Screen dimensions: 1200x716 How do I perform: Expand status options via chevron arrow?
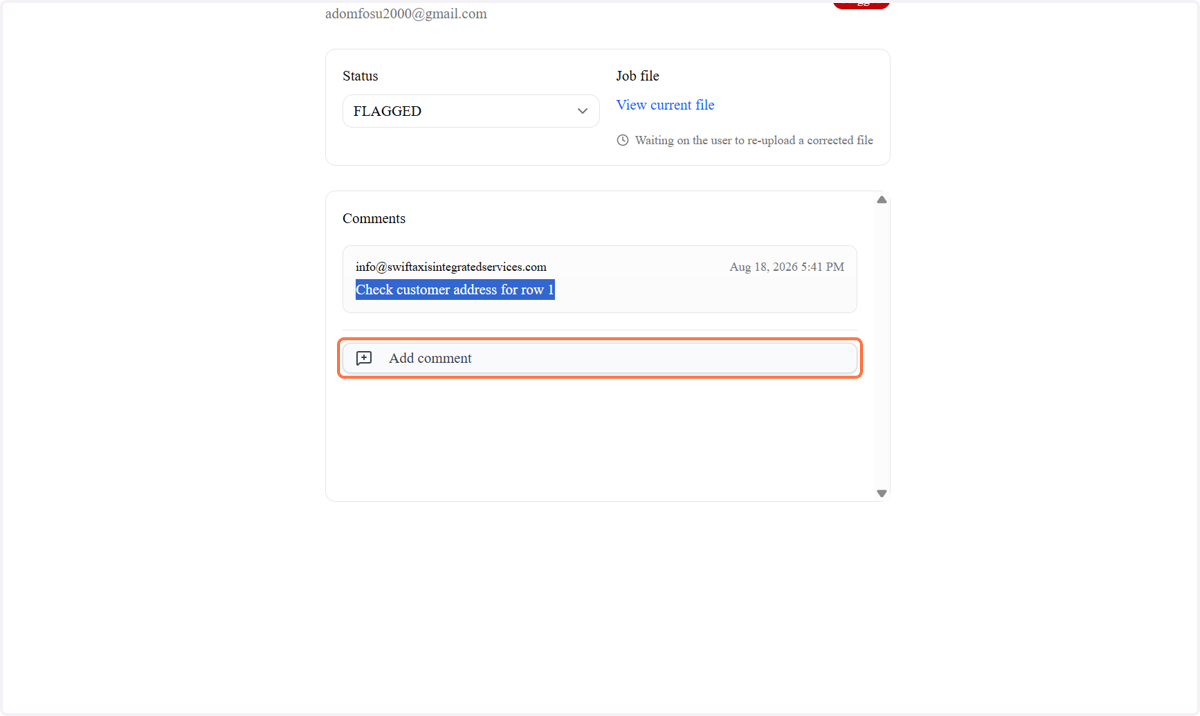pyautogui.click(x=583, y=111)
